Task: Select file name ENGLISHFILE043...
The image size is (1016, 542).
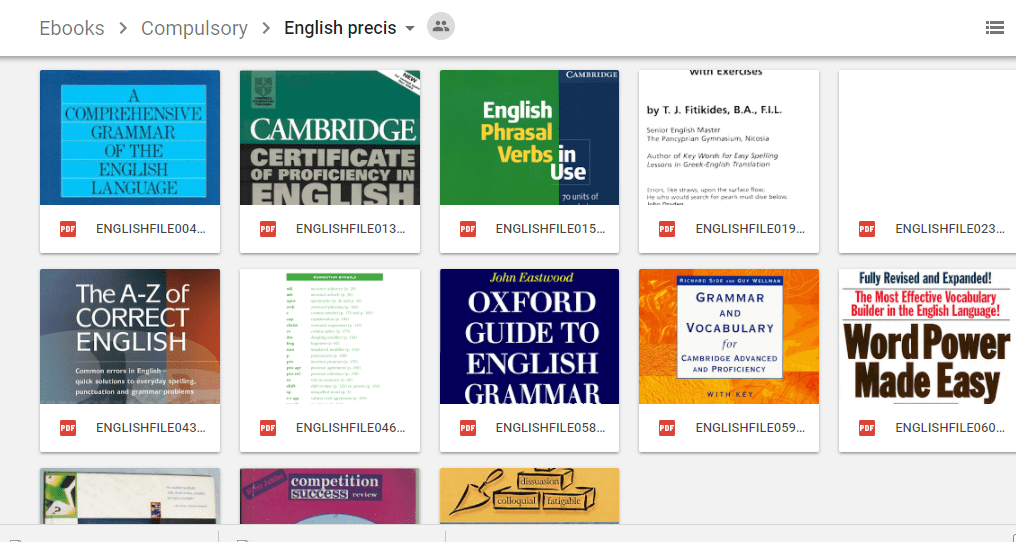Action: (151, 428)
